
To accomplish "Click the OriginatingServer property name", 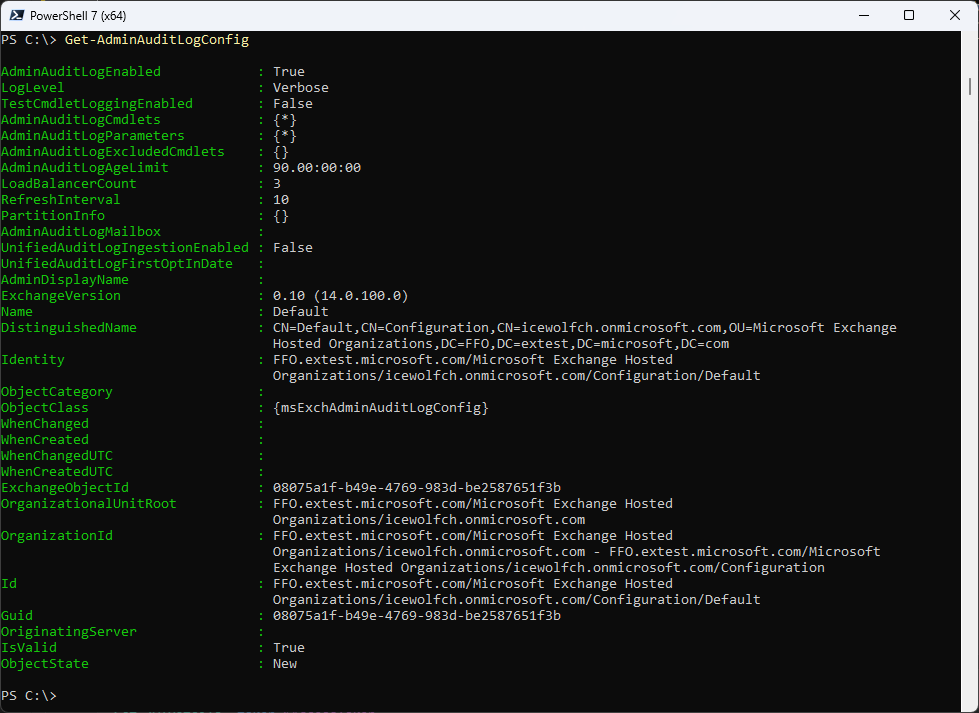I will (69, 632).
